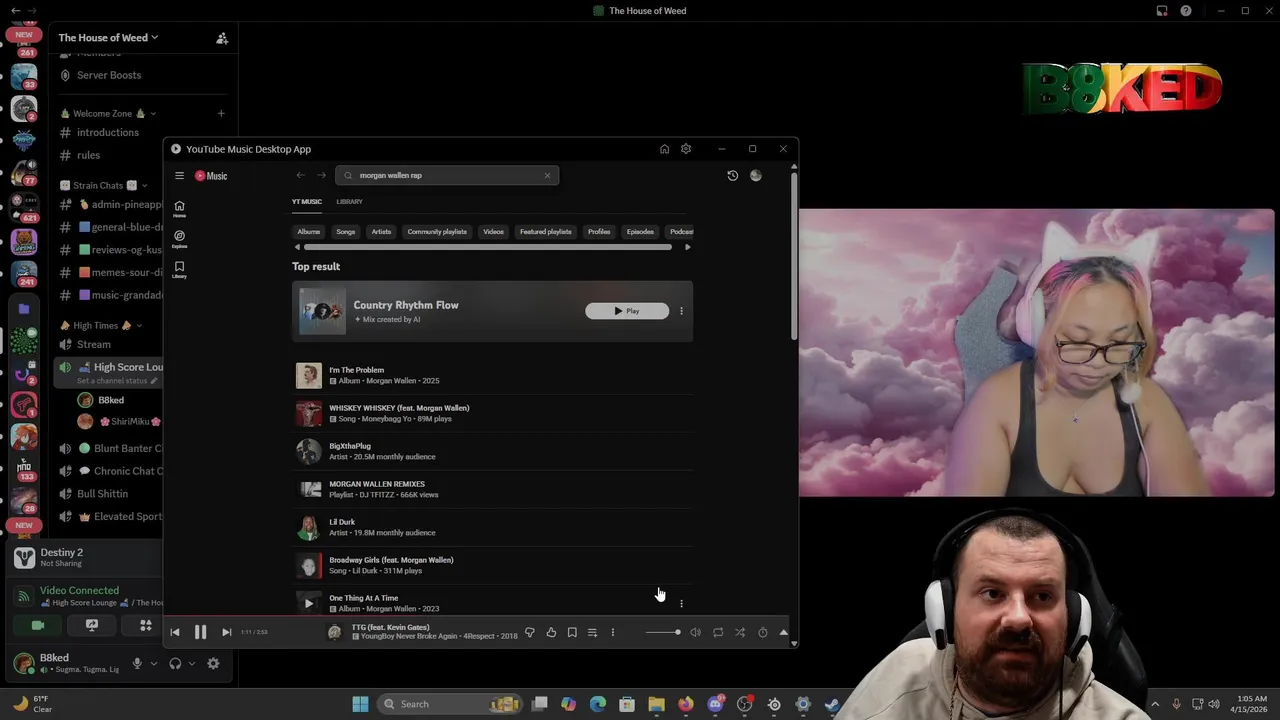Mute the YouTube Music volume
Image resolution: width=1280 pixels, height=720 pixels.
pyautogui.click(x=696, y=632)
